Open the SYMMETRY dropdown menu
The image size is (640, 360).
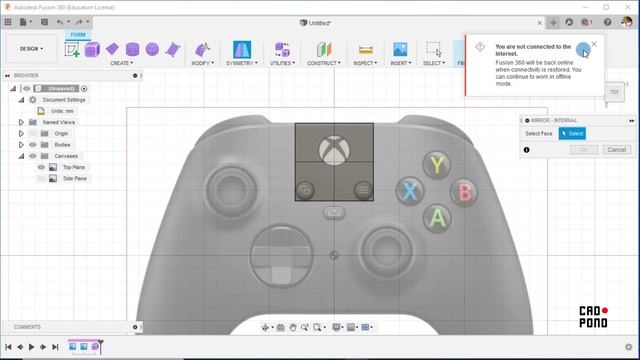(x=242, y=63)
